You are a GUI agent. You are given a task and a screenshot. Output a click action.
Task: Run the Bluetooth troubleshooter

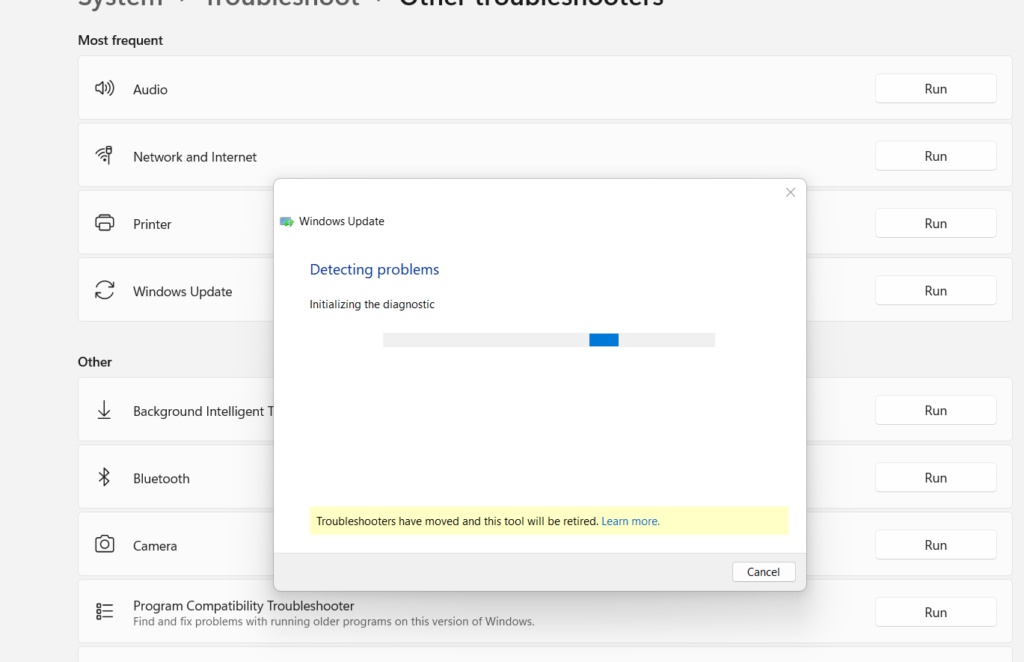[x=936, y=478]
